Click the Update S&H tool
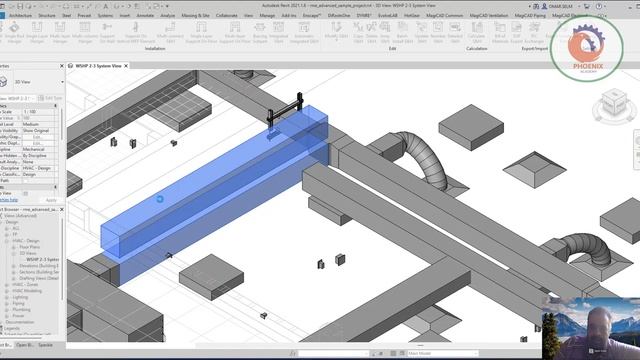 [x=422, y=33]
